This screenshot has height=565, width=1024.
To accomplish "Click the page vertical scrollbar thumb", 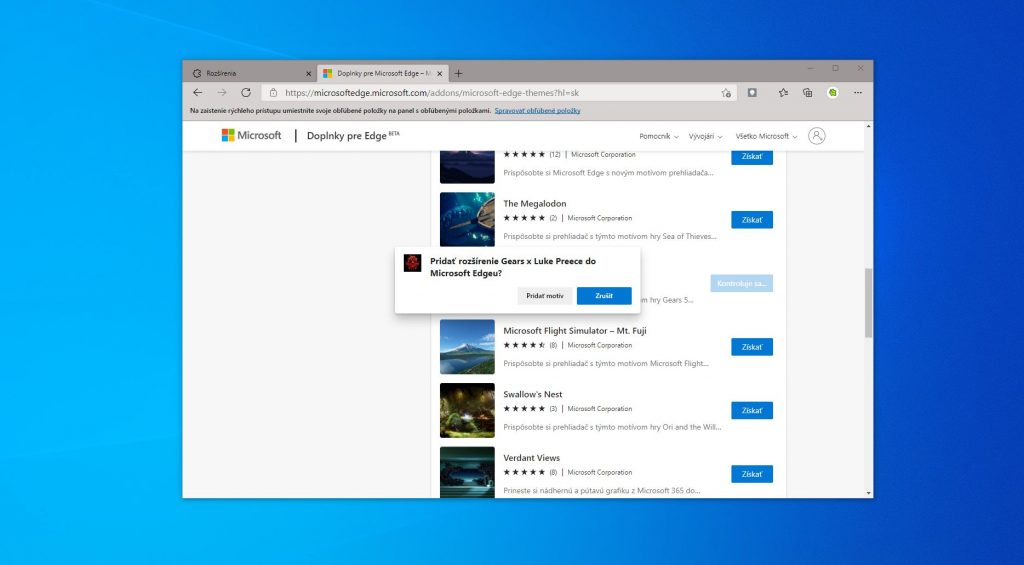I will click(x=869, y=302).
